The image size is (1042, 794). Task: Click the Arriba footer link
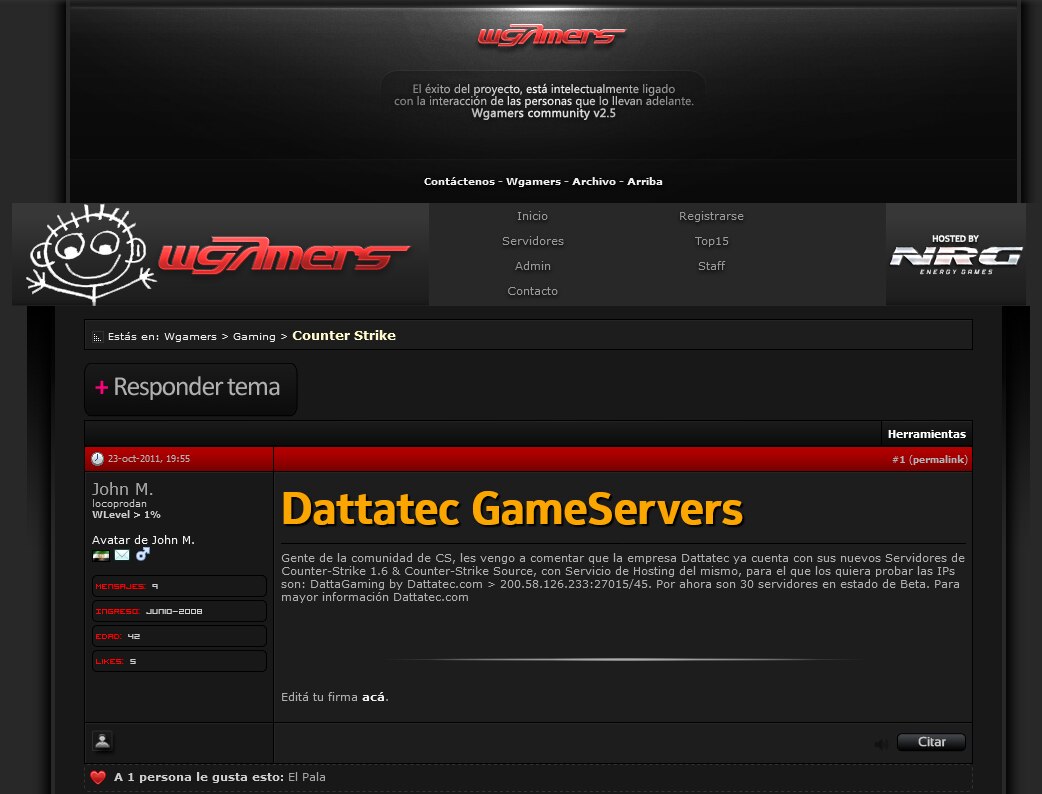645,181
